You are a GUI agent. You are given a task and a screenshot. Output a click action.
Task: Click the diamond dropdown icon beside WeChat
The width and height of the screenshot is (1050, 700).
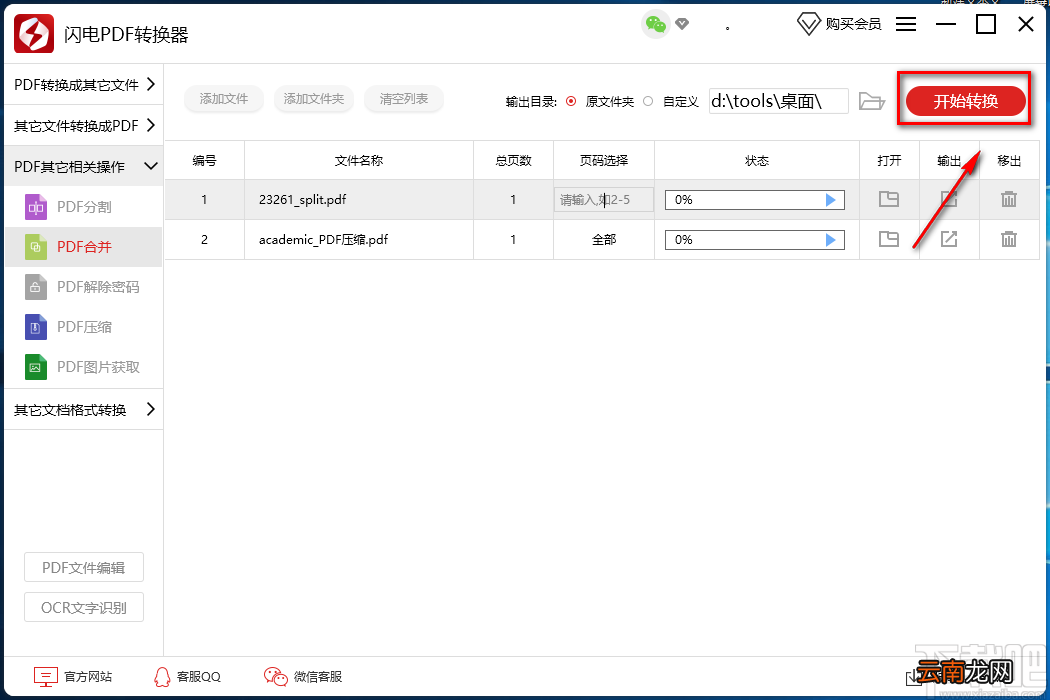click(x=682, y=24)
